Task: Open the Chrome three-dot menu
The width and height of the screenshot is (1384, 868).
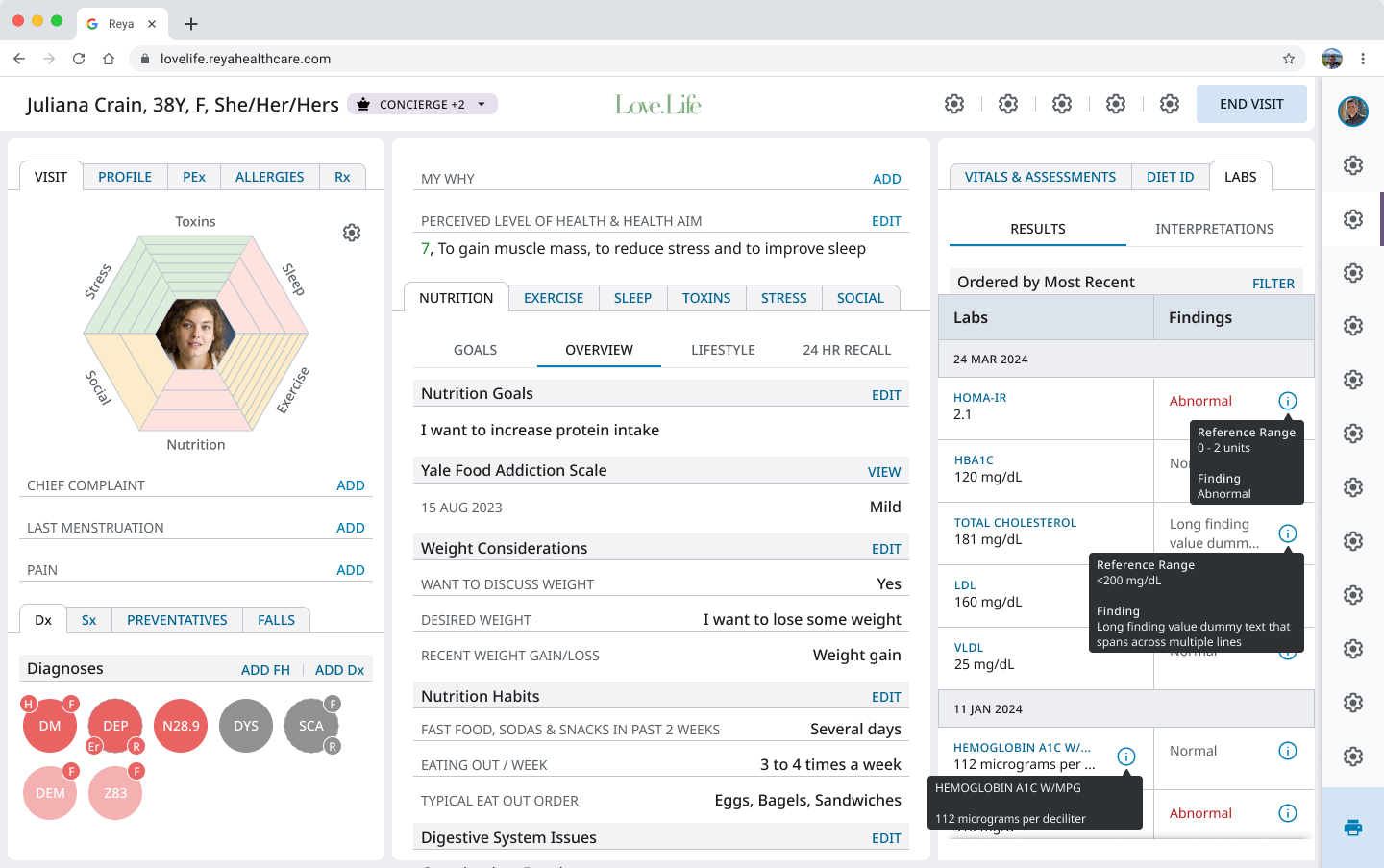Action: click(1363, 59)
